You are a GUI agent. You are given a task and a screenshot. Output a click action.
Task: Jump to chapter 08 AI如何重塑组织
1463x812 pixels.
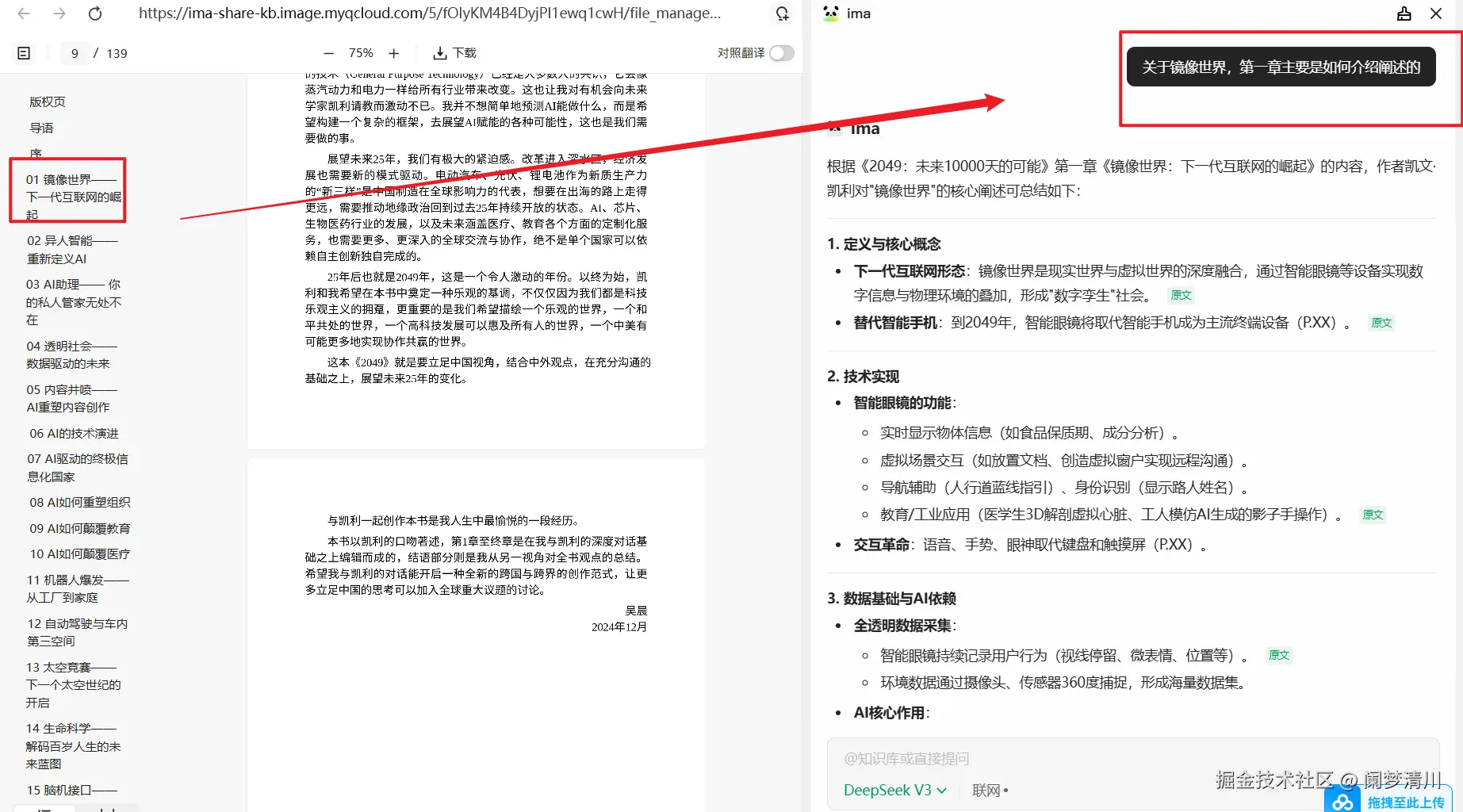80,503
